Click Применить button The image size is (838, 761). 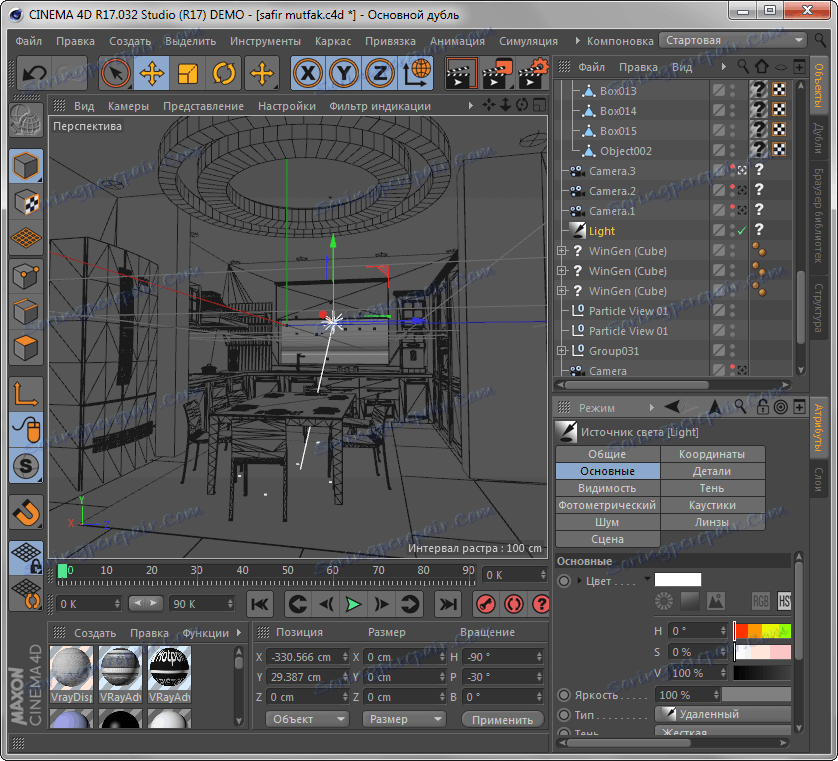(x=502, y=720)
